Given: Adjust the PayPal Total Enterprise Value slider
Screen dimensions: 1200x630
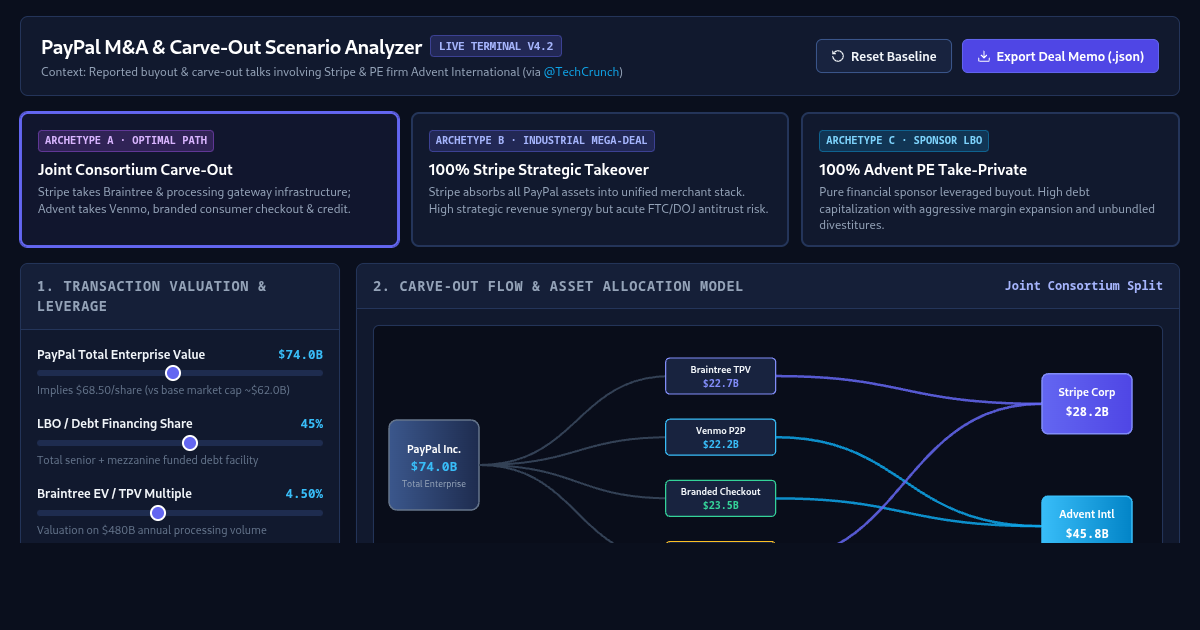Looking at the screenshot, I should (180, 373).
